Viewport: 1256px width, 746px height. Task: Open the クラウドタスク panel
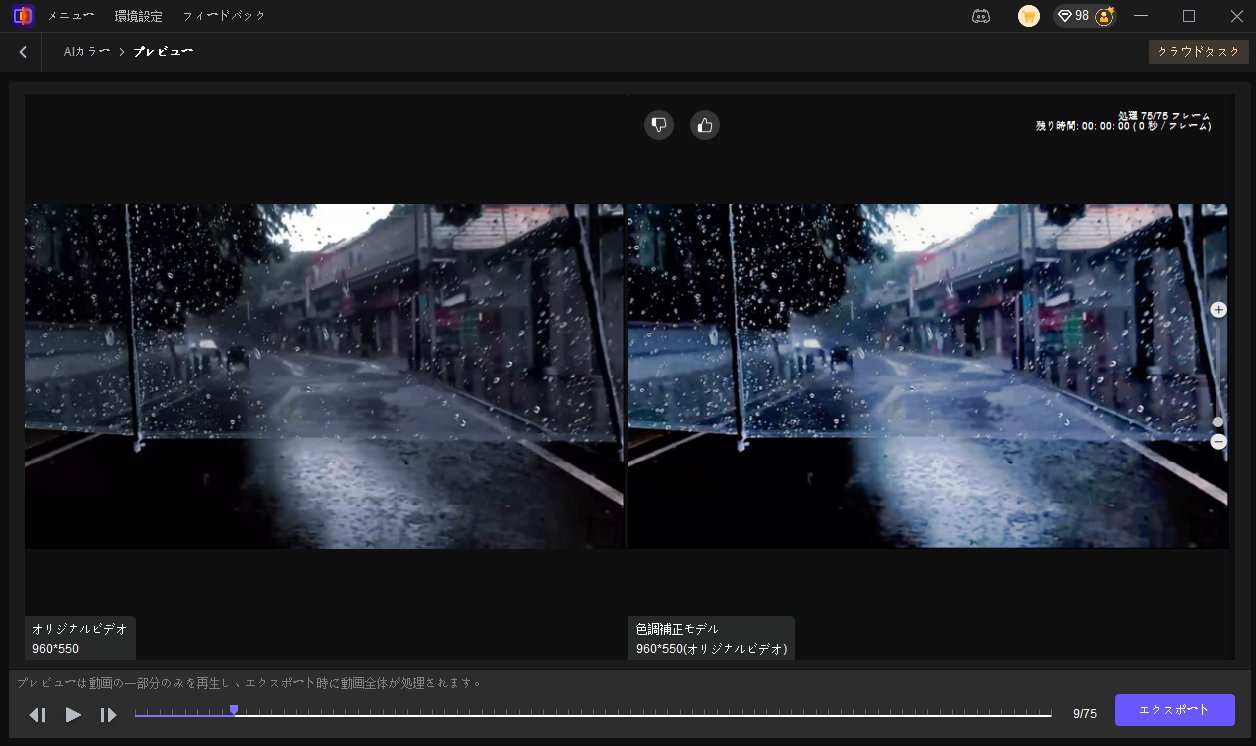pyautogui.click(x=1198, y=52)
